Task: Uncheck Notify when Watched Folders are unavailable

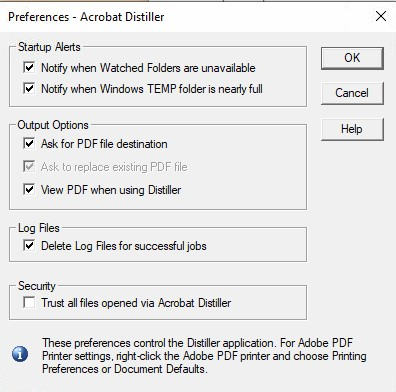Action: coord(29,67)
